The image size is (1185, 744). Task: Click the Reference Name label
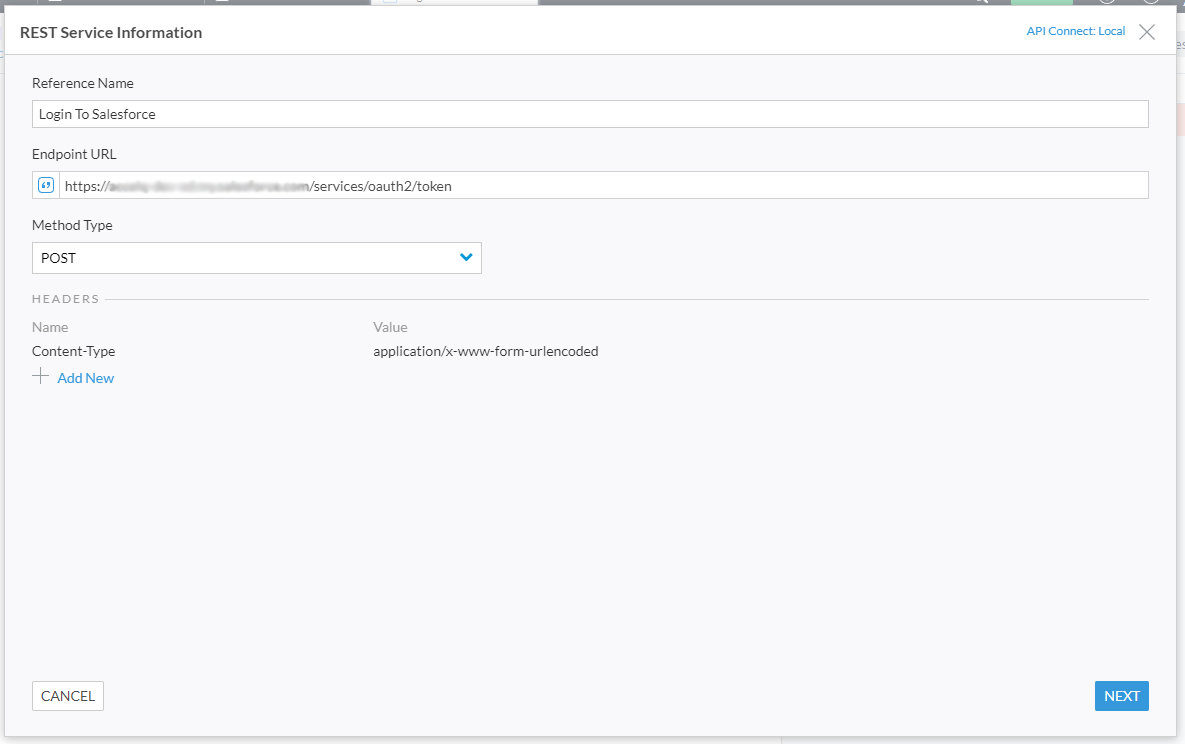(x=83, y=83)
